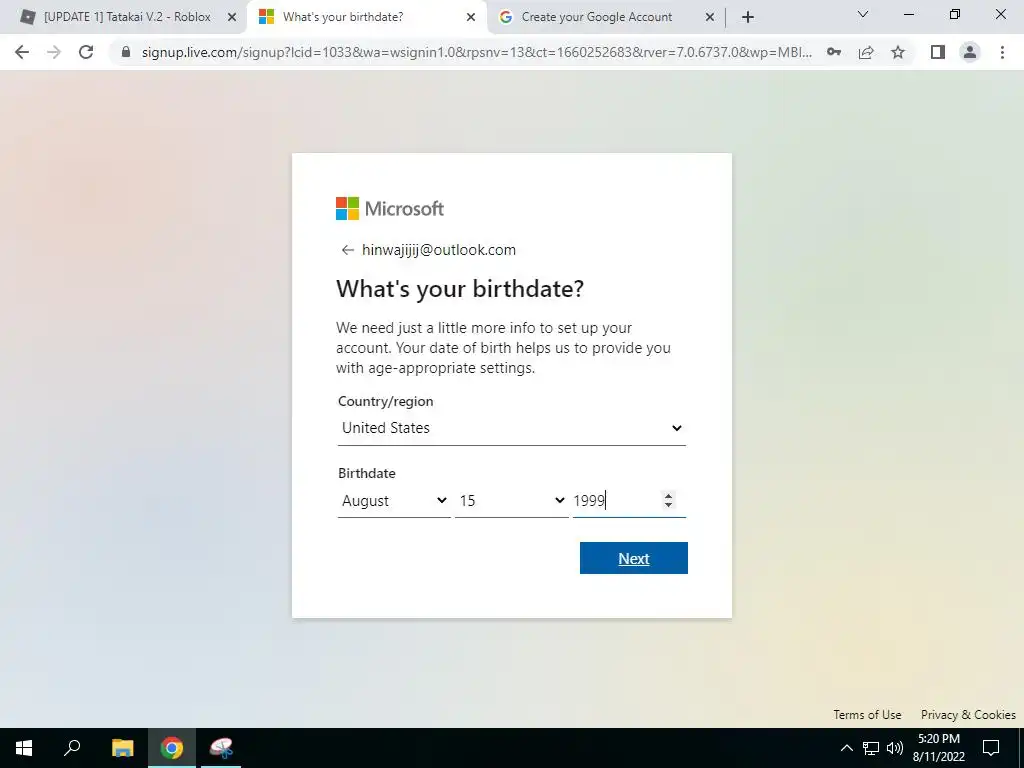Click the Chrome taskbar icon
This screenshot has width=1024, height=768.
[172, 748]
